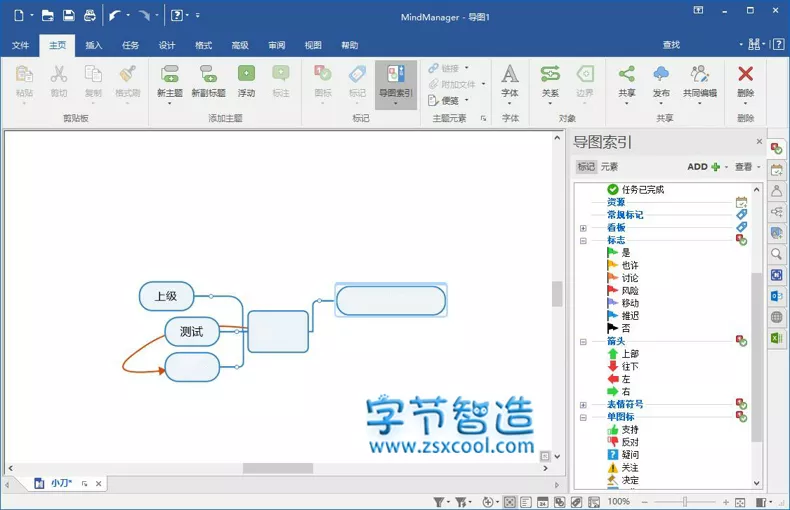Click the filter funnel icon in status bar
Viewport: 790px width, 510px height.
[439, 502]
